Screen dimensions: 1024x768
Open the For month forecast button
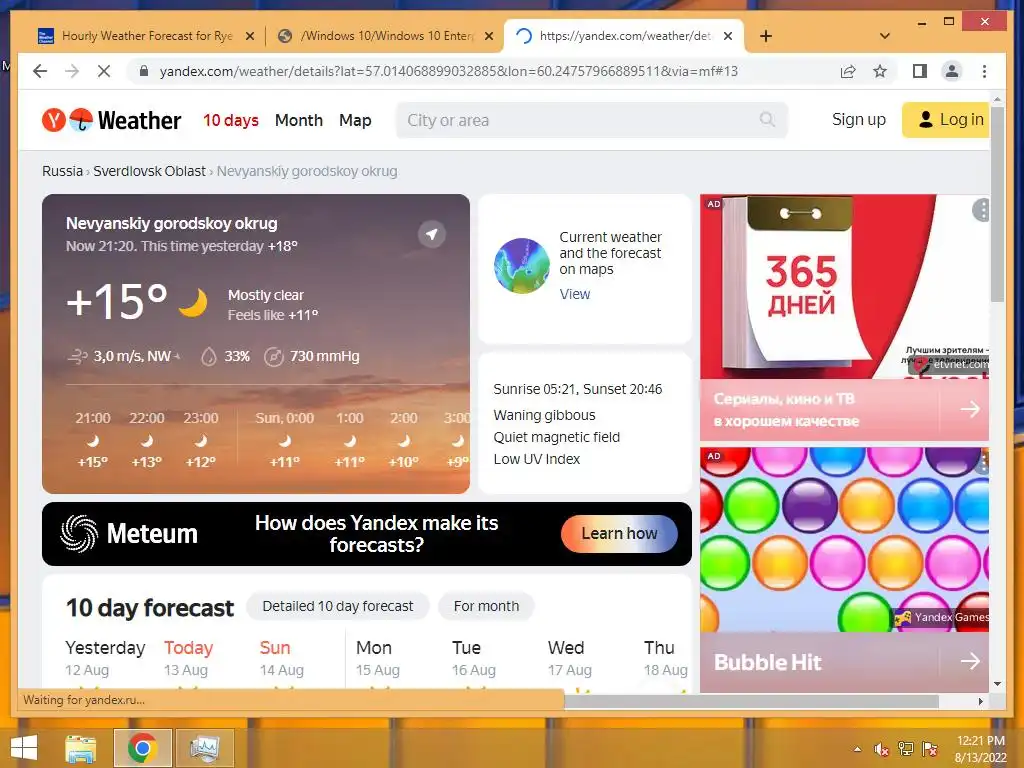click(486, 606)
